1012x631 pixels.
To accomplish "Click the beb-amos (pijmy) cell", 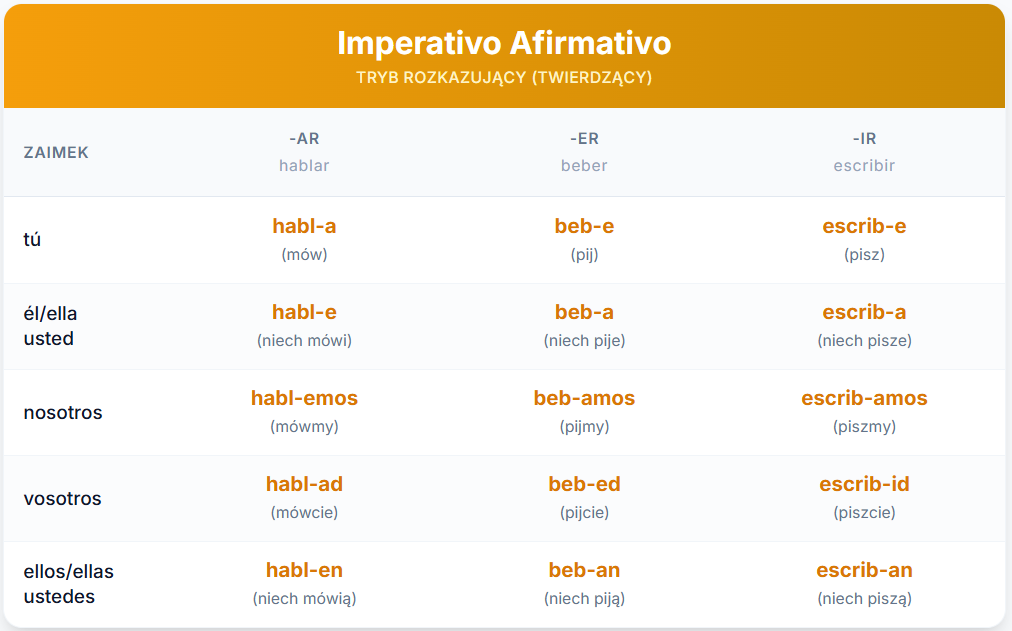I will point(584,412).
